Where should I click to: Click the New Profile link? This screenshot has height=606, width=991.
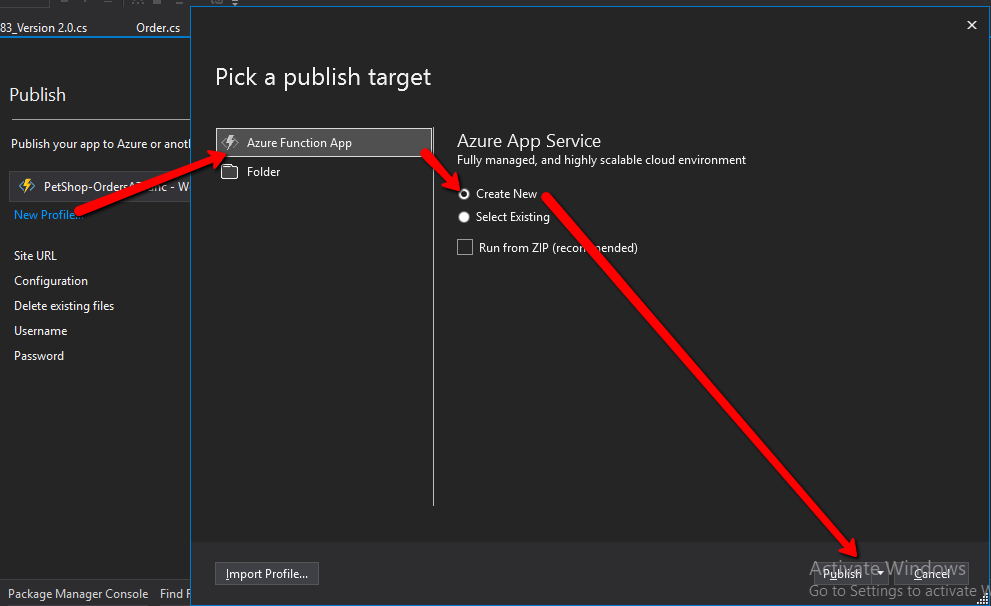pos(48,215)
